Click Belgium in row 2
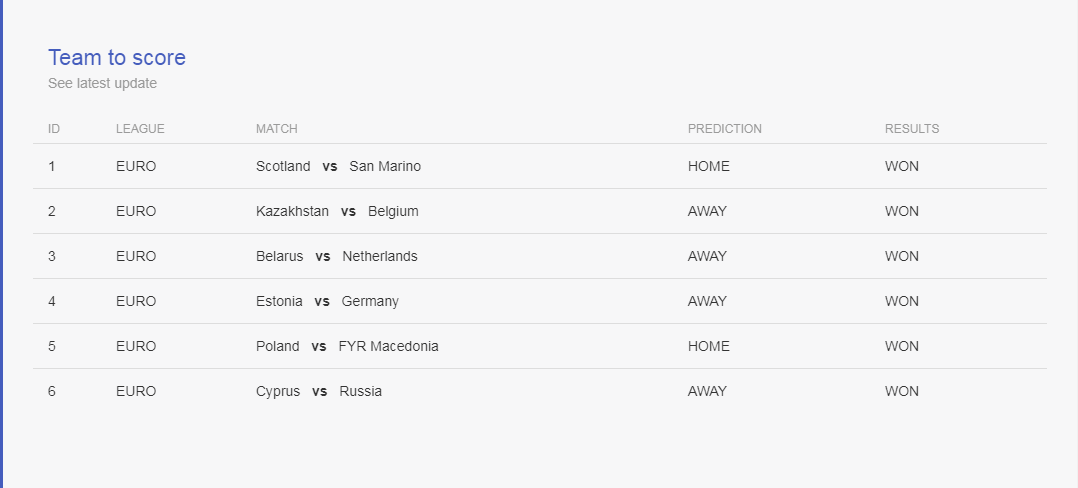The height and width of the screenshot is (488, 1078). [393, 211]
